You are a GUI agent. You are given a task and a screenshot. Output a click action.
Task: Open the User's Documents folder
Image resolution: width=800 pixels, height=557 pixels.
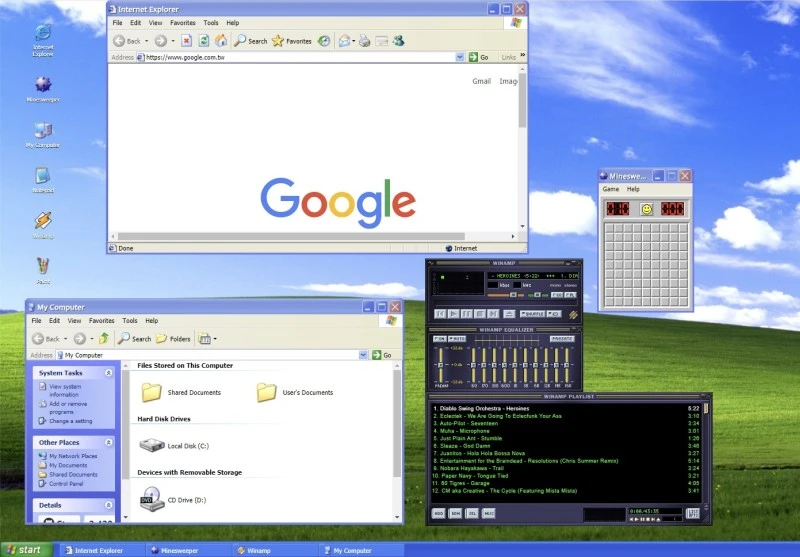click(295, 392)
